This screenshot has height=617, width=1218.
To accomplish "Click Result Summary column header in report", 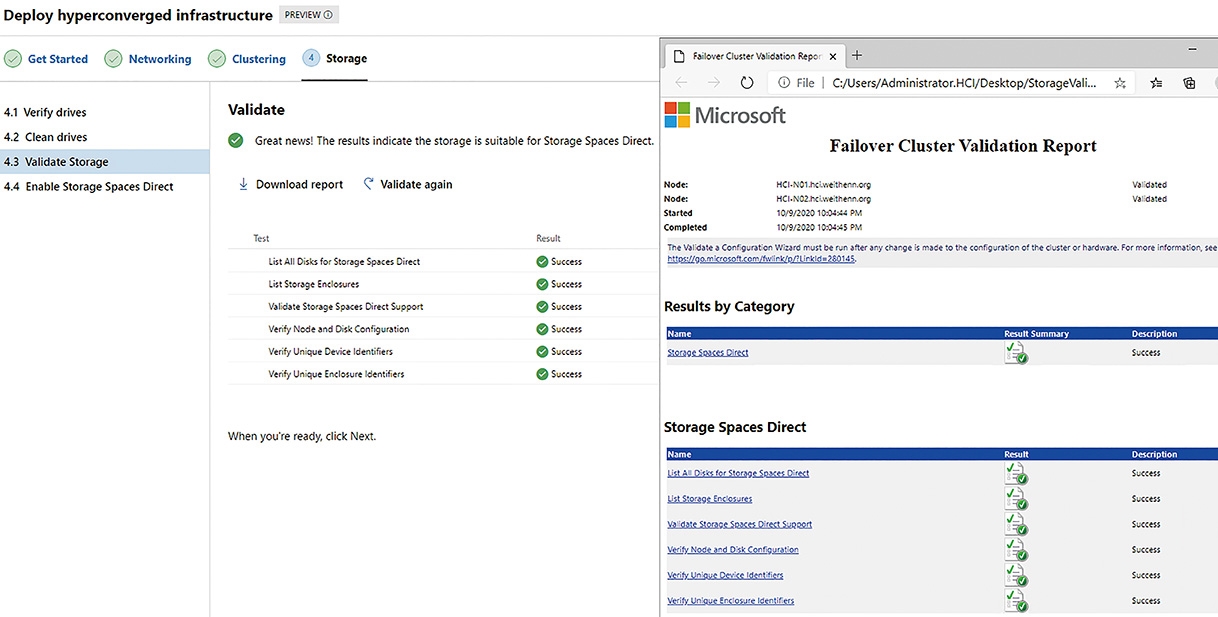I will coord(1037,334).
